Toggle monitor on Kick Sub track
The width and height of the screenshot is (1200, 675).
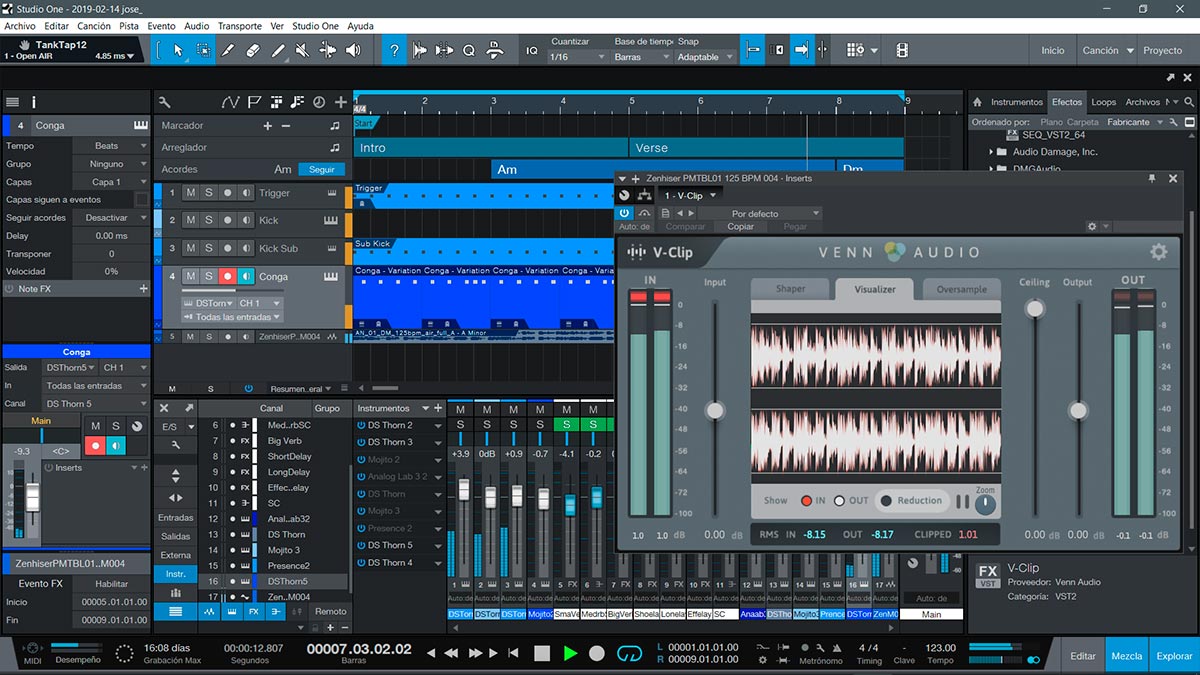246,248
